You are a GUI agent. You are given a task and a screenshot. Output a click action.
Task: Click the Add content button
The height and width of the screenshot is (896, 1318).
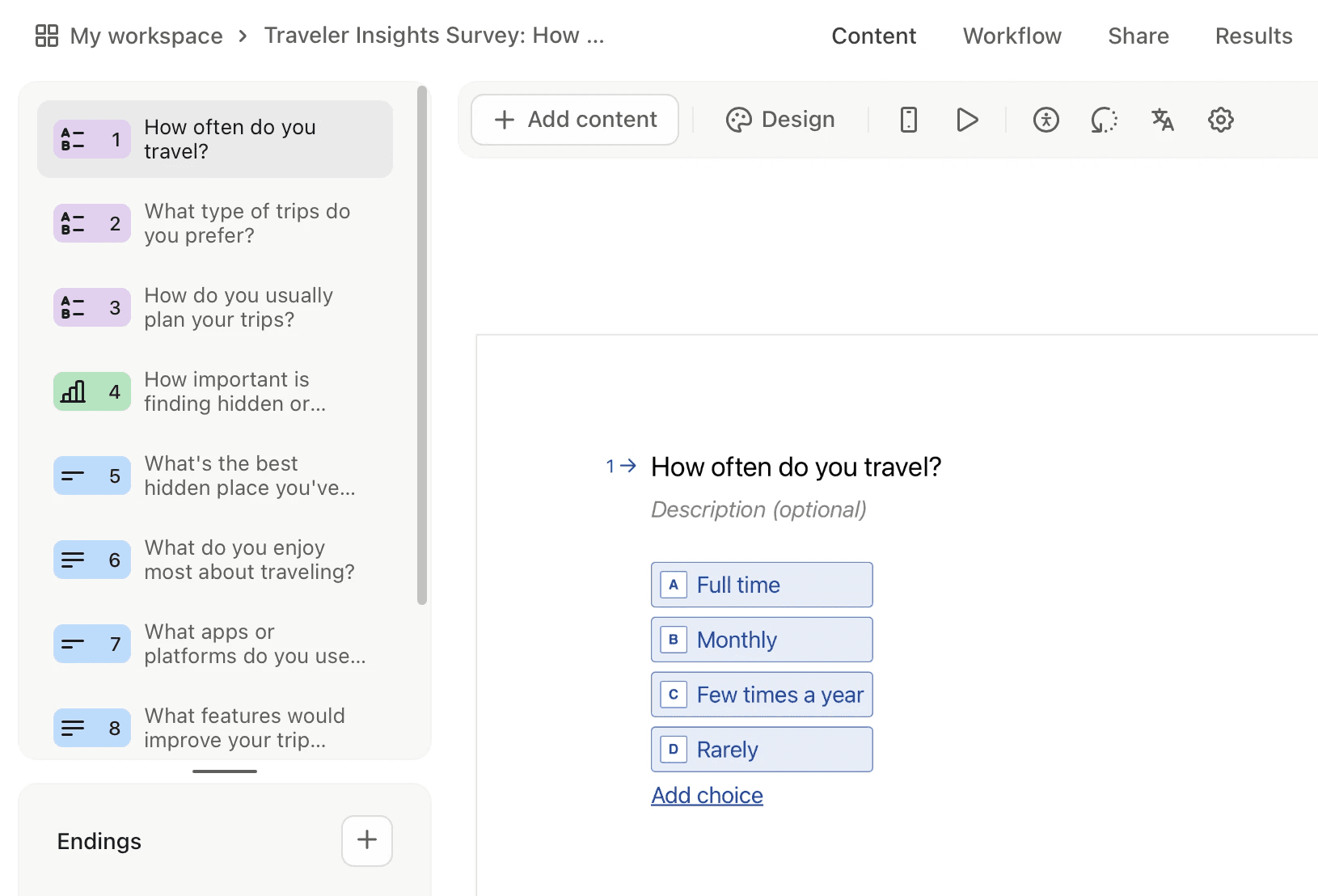575,120
